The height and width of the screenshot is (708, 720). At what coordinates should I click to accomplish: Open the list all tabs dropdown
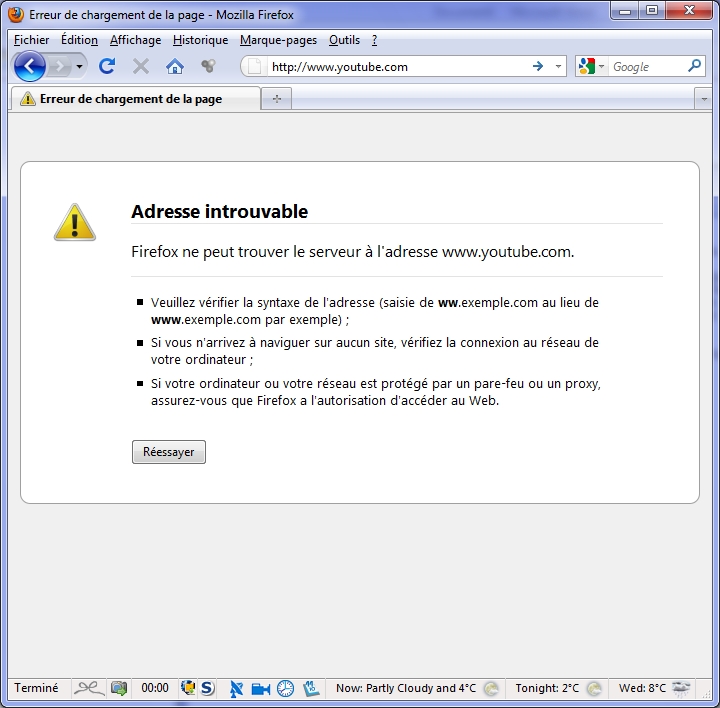(704, 99)
